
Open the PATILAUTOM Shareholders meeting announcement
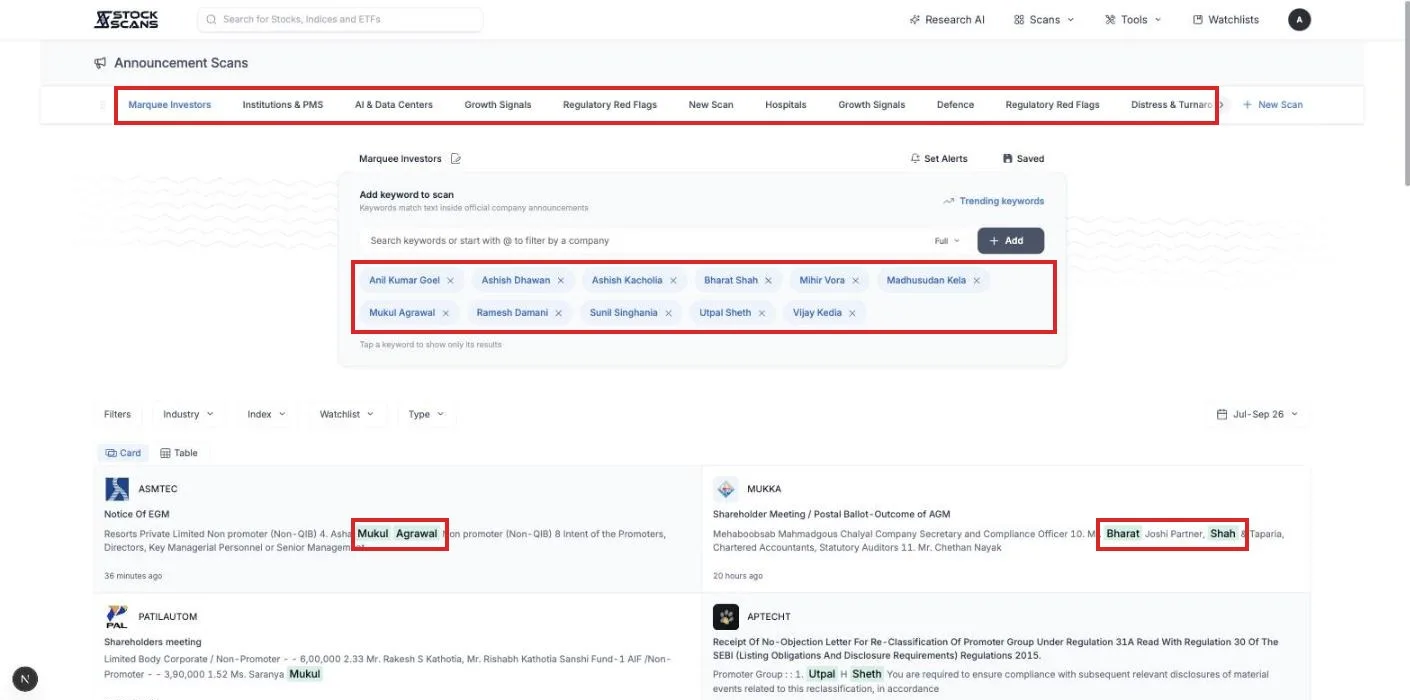[x=153, y=642]
